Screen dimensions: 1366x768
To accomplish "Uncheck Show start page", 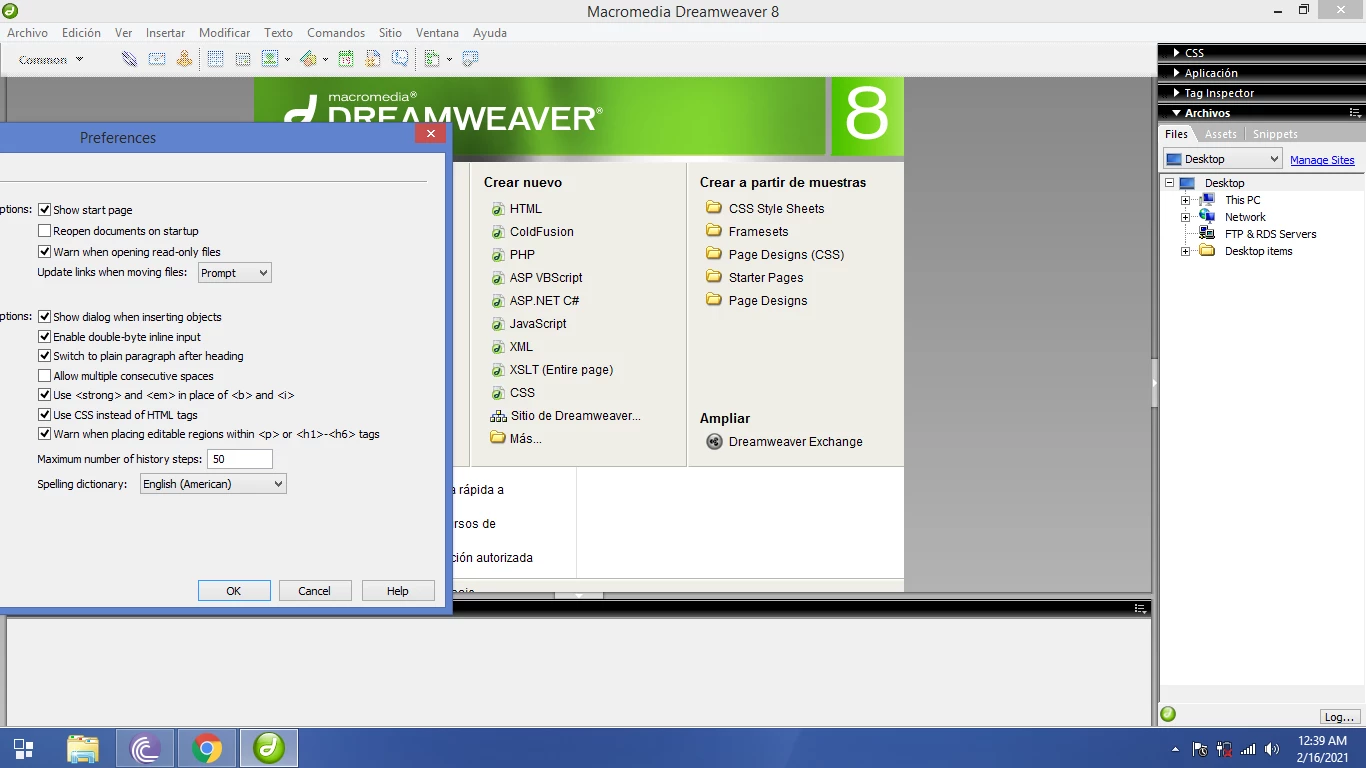I will click(x=44, y=210).
